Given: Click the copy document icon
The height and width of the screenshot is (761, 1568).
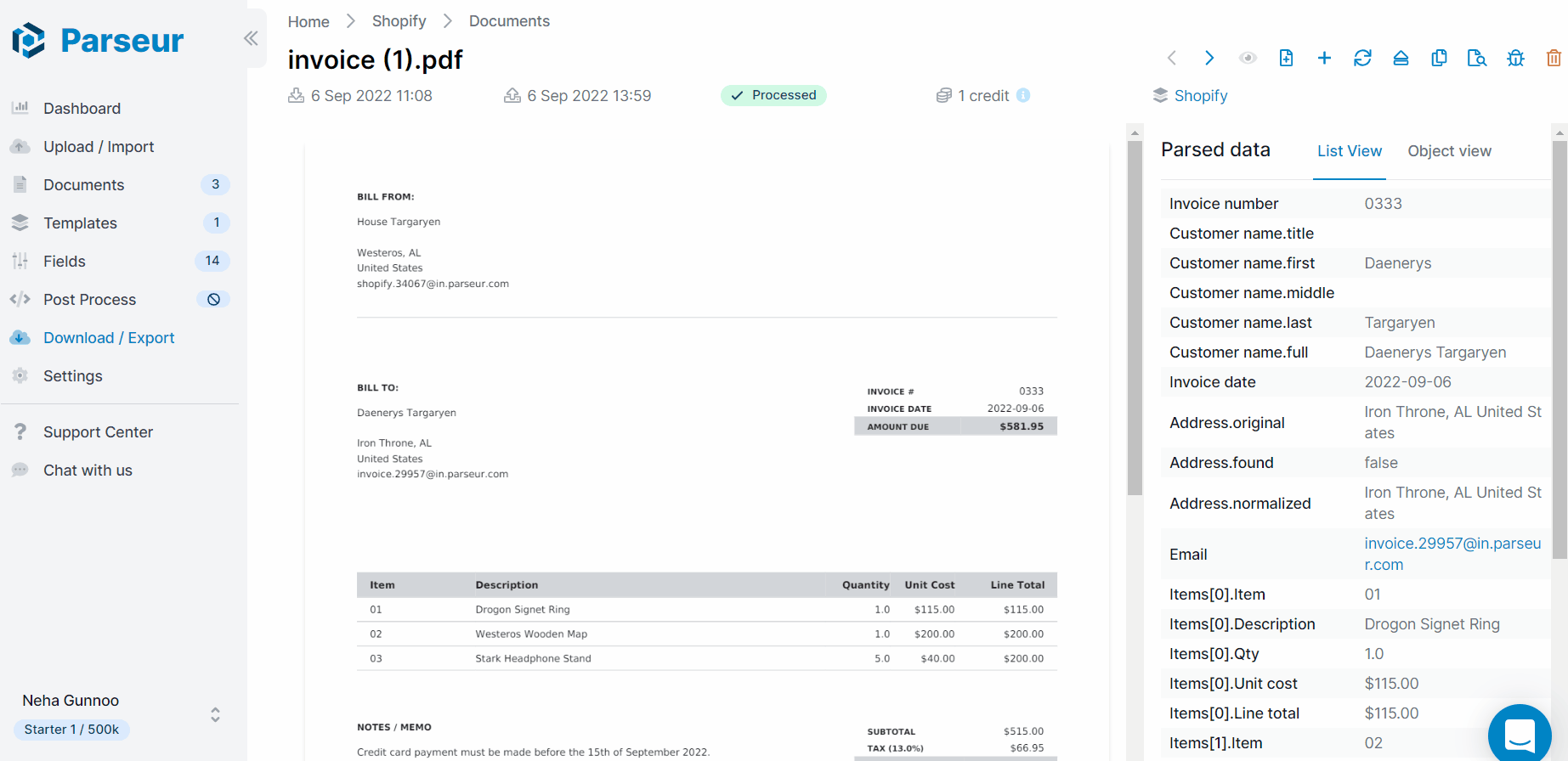Looking at the screenshot, I should tap(1439, 58).
